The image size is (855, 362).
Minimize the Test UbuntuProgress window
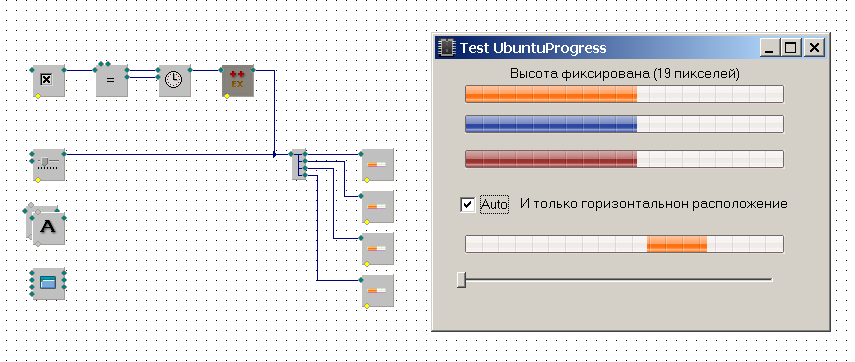pyautogui.click(x=769, y=48)
